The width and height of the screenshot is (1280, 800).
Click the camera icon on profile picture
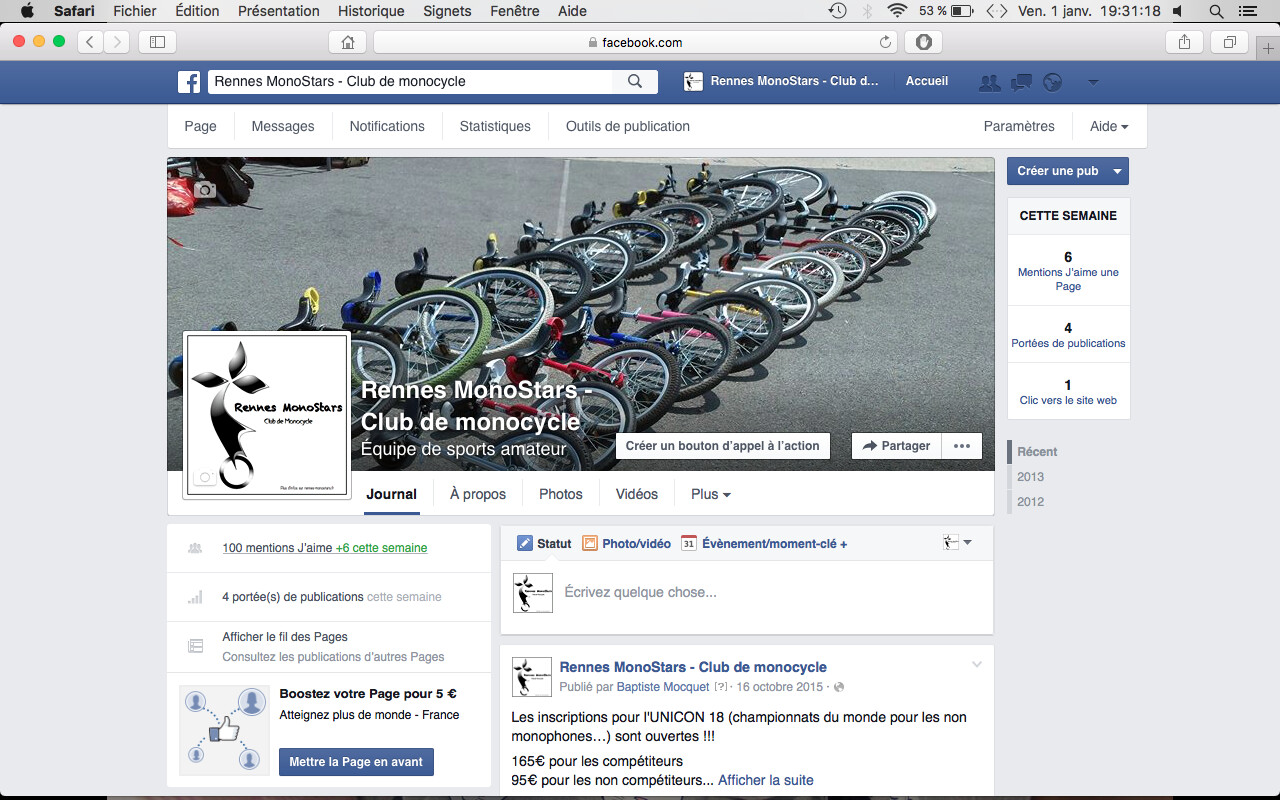[x=205, y=477]
